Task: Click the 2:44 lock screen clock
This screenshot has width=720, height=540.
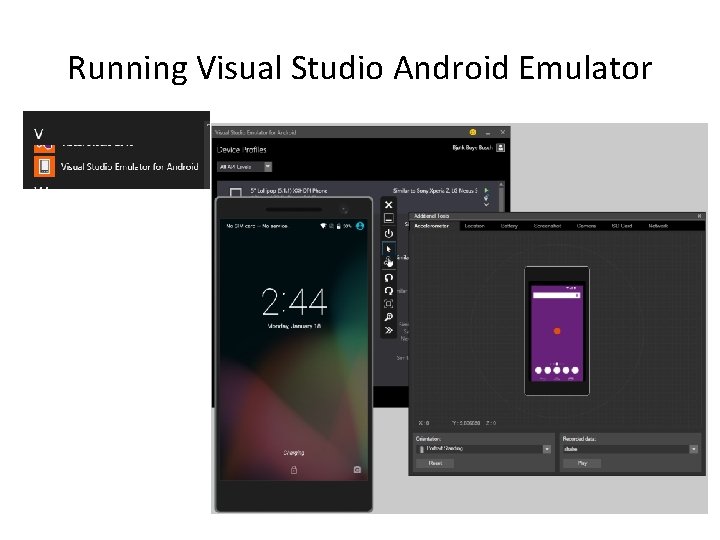Action: point(294,302)
